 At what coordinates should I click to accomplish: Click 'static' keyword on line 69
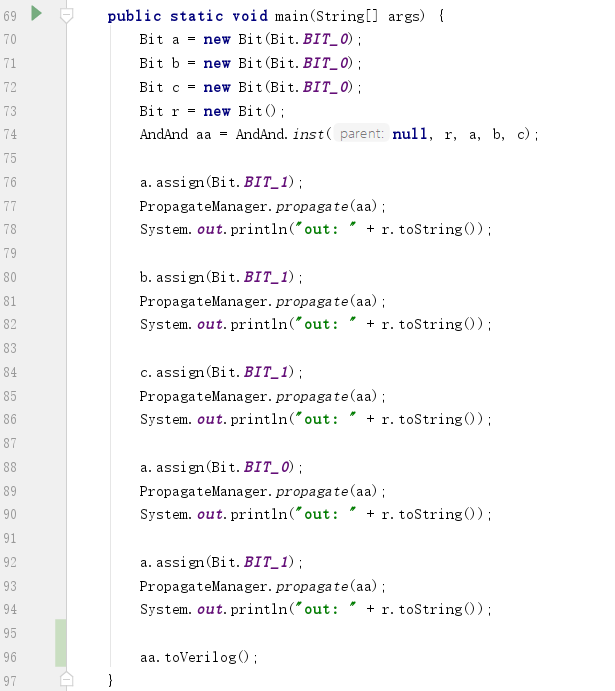(x=197, y=16)
